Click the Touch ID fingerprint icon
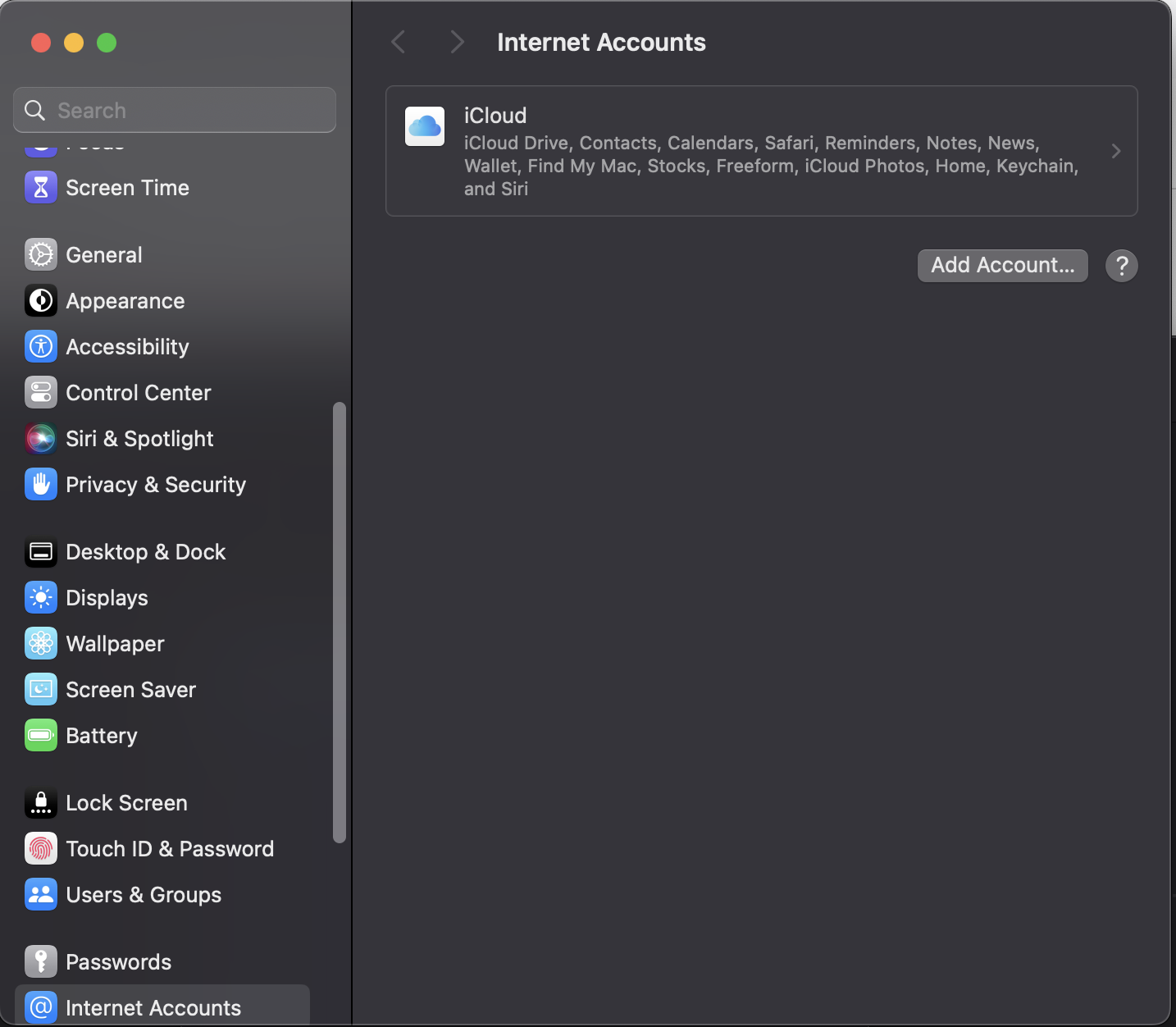 pos(41,849)
